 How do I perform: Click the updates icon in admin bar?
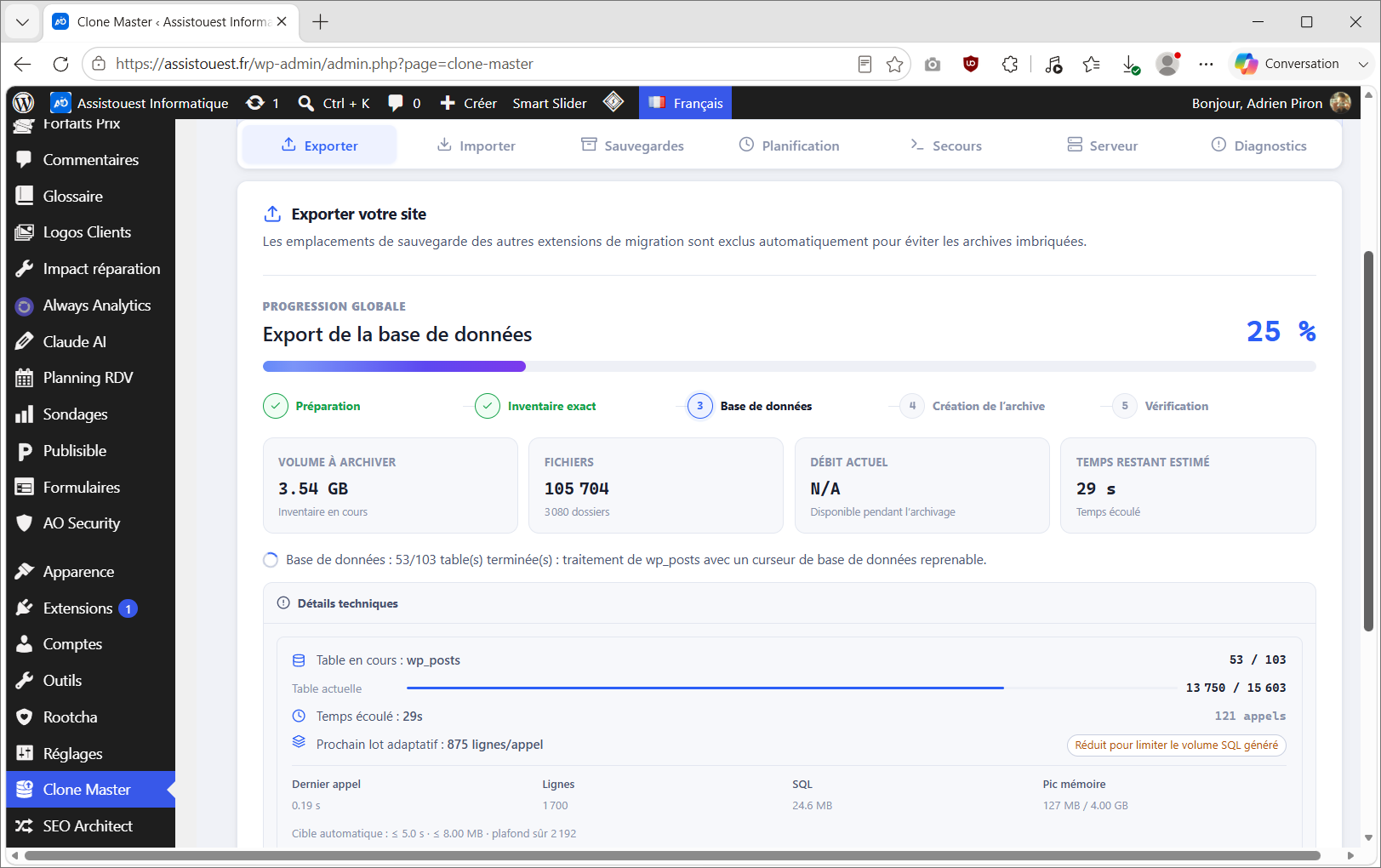(x=262, y=103)
